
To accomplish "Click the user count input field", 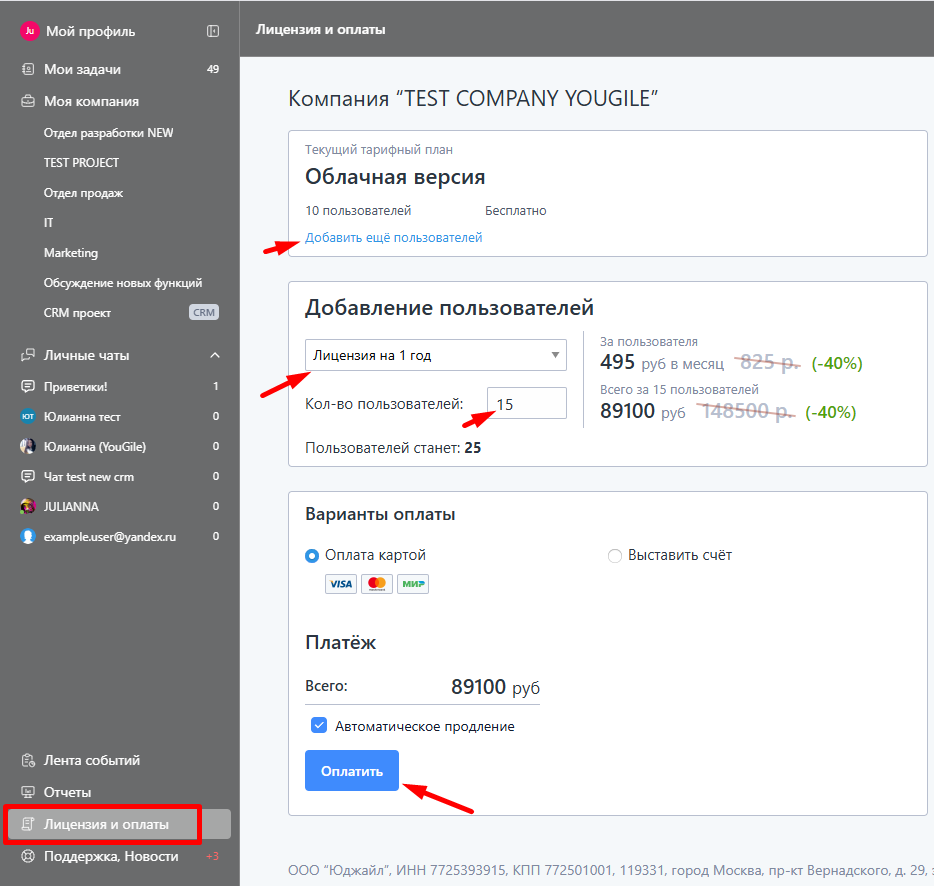I will click(x=527, y=404).
